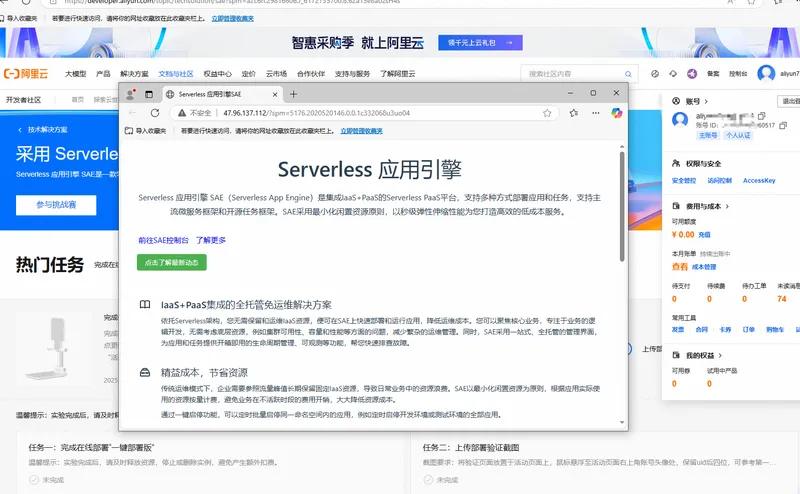Open the 大模型 menu in background page
Screen dimensions: 800x494
[76, 74]
